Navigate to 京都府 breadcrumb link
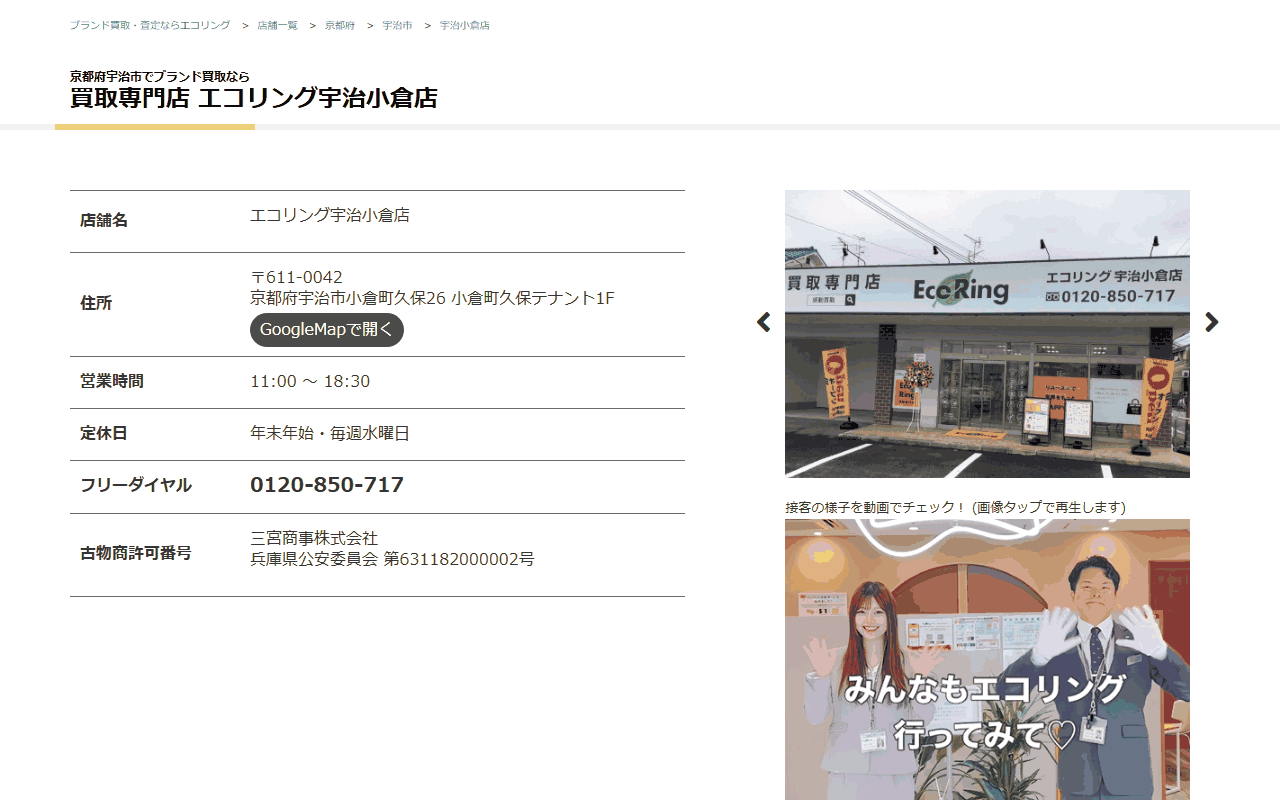 pos(340,25)
